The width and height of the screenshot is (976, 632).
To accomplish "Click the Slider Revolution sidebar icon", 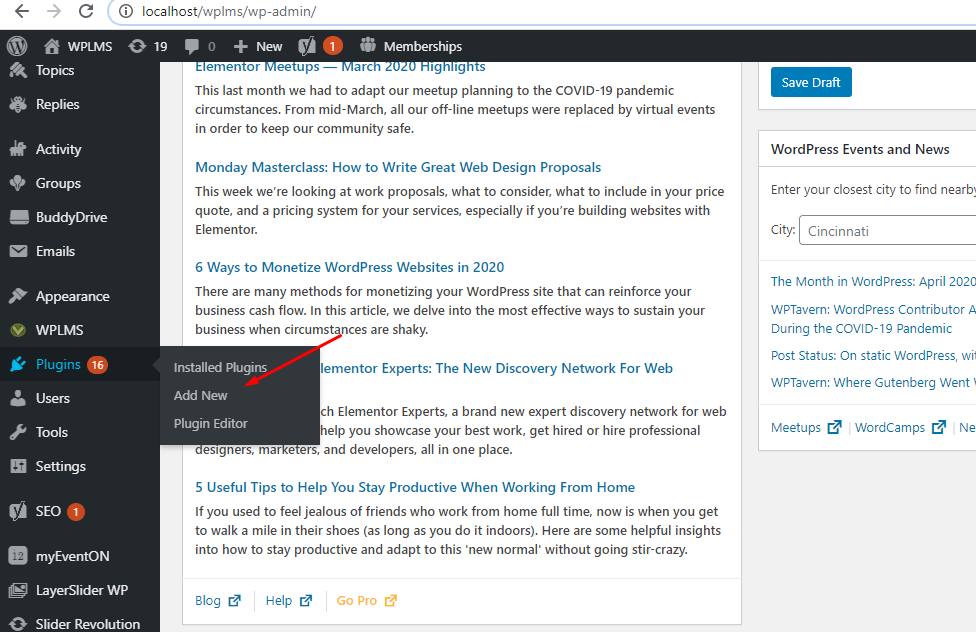I will point(18,624).
